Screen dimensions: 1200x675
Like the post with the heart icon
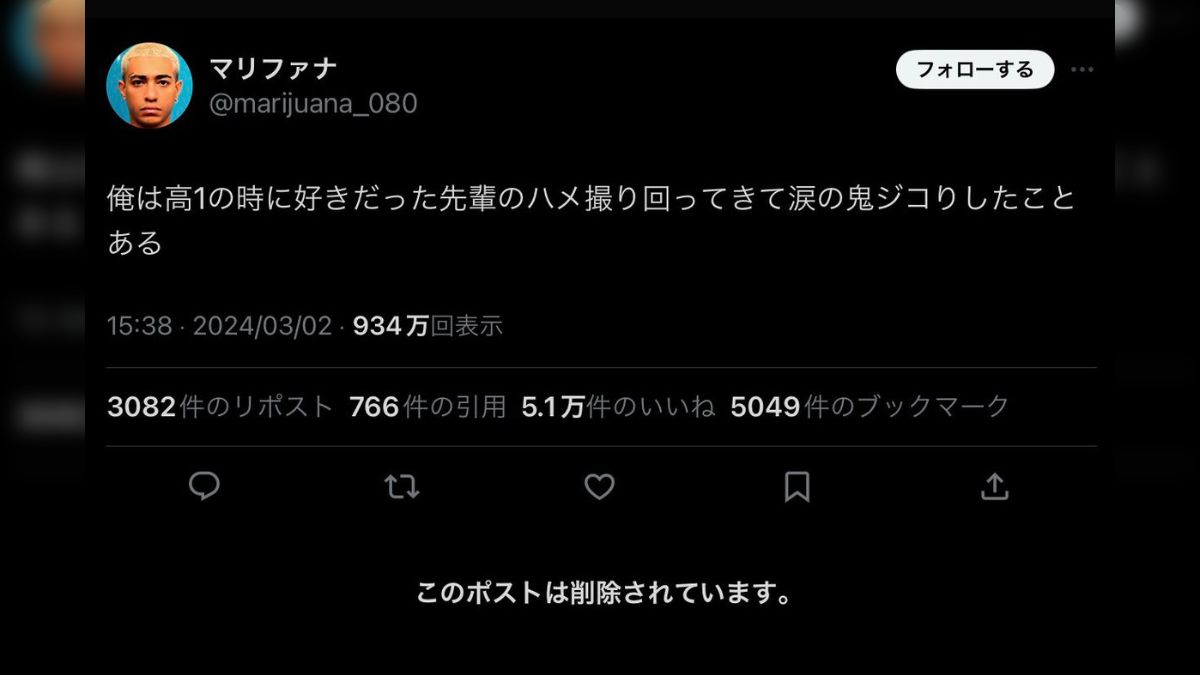[x=599, y=487]
